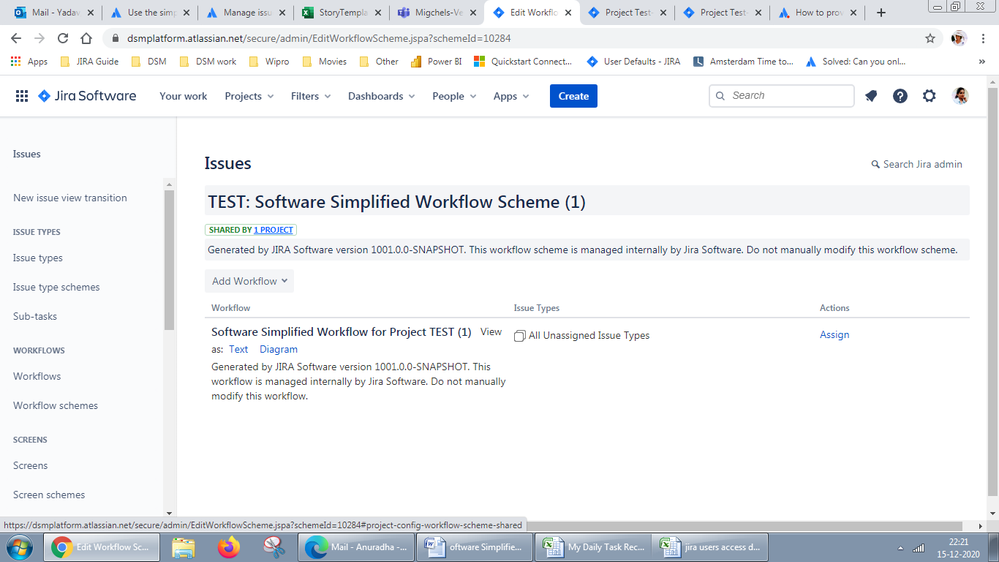Open the JIRA Guide bookmark folder

click(89, 61)
